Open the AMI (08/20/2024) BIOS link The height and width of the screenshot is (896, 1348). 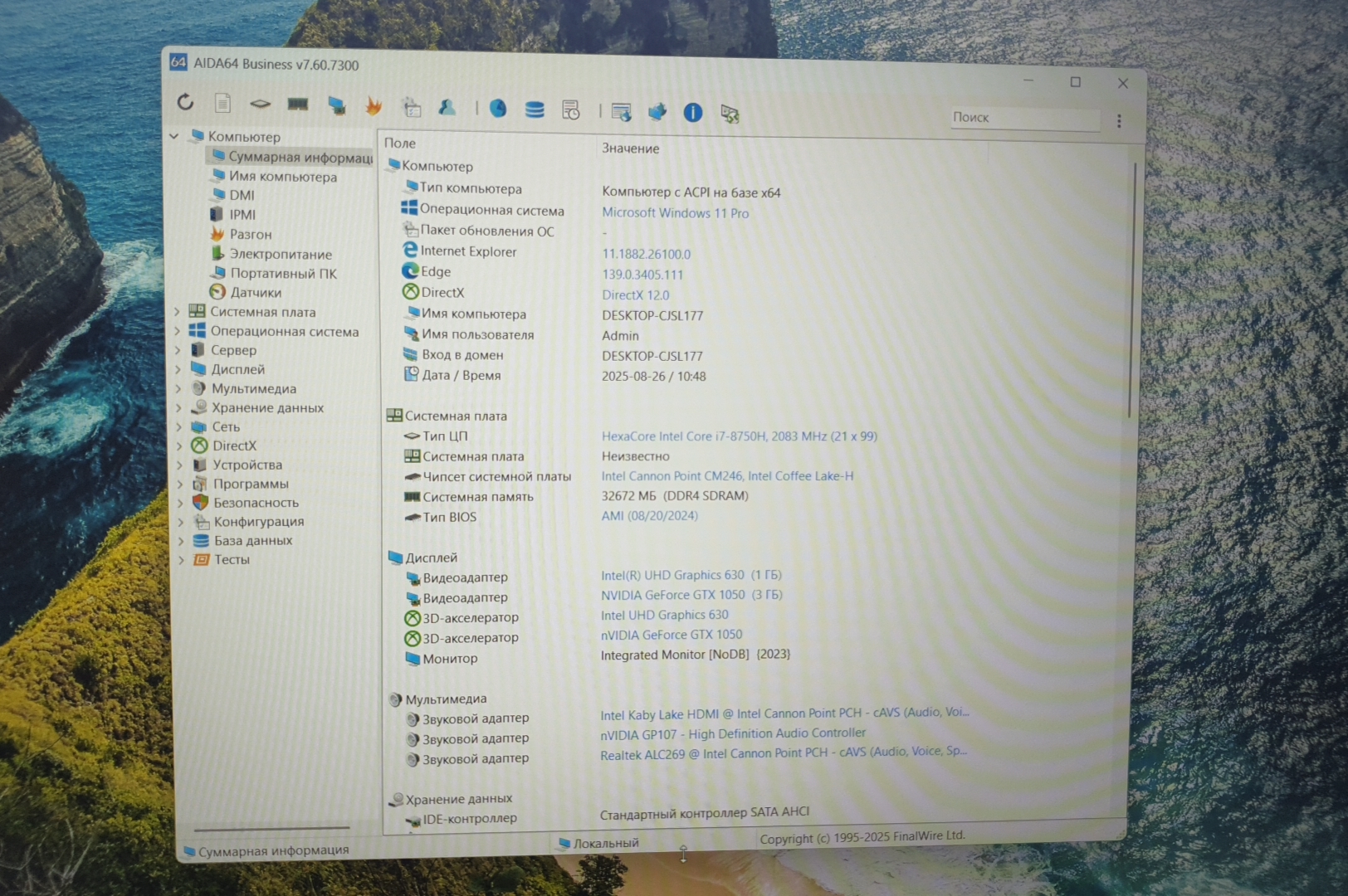point(649,516)
